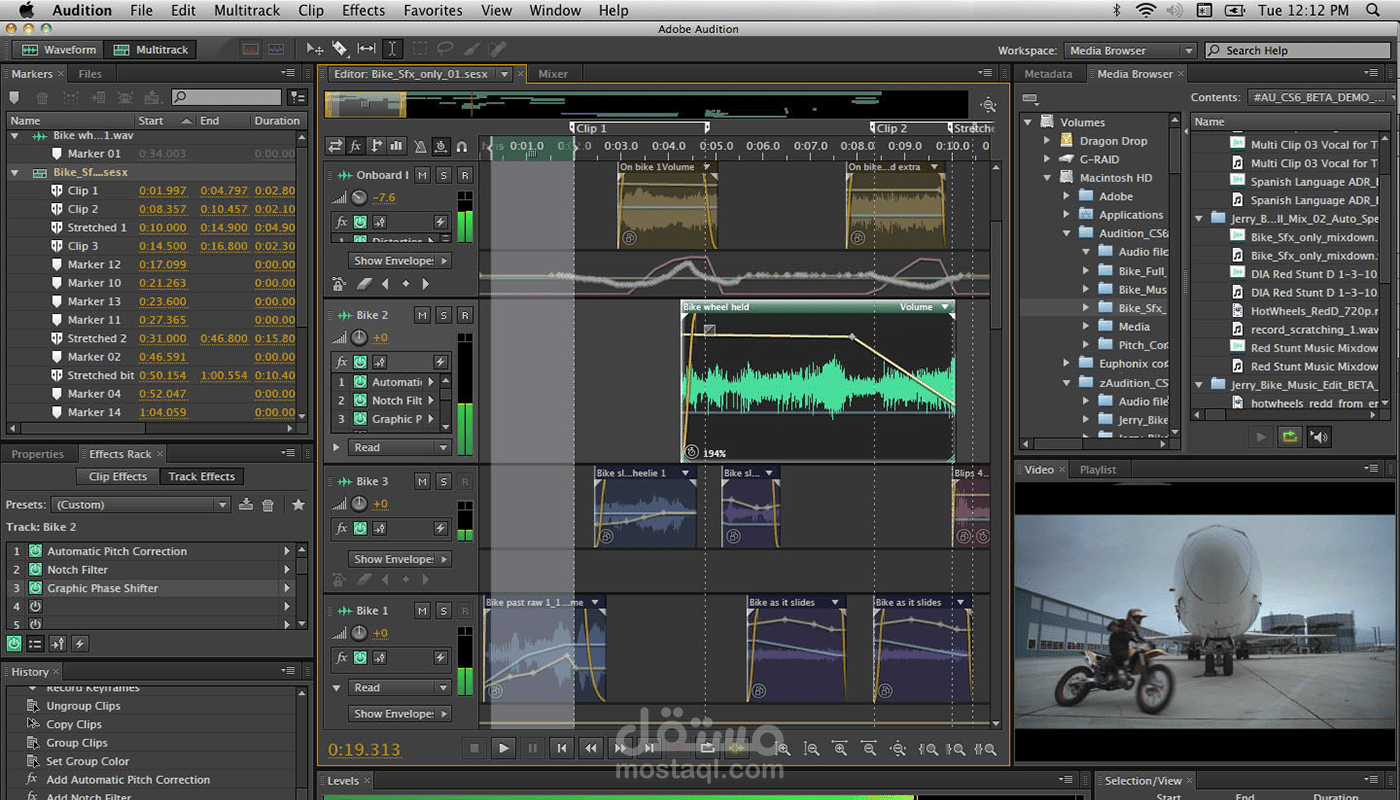Select the Time Selection tool

(x=392, y=49)
